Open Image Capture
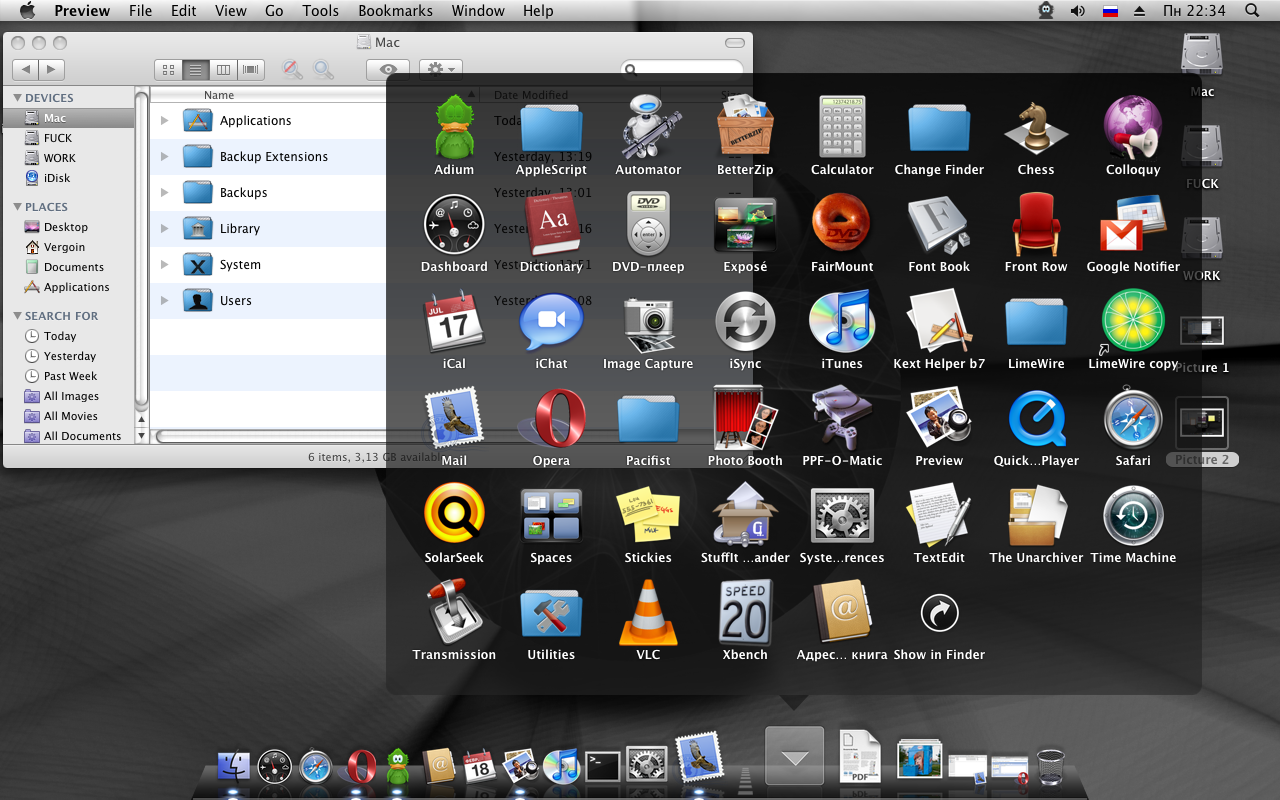1280x800 pixels. click(x=648, y=322)
